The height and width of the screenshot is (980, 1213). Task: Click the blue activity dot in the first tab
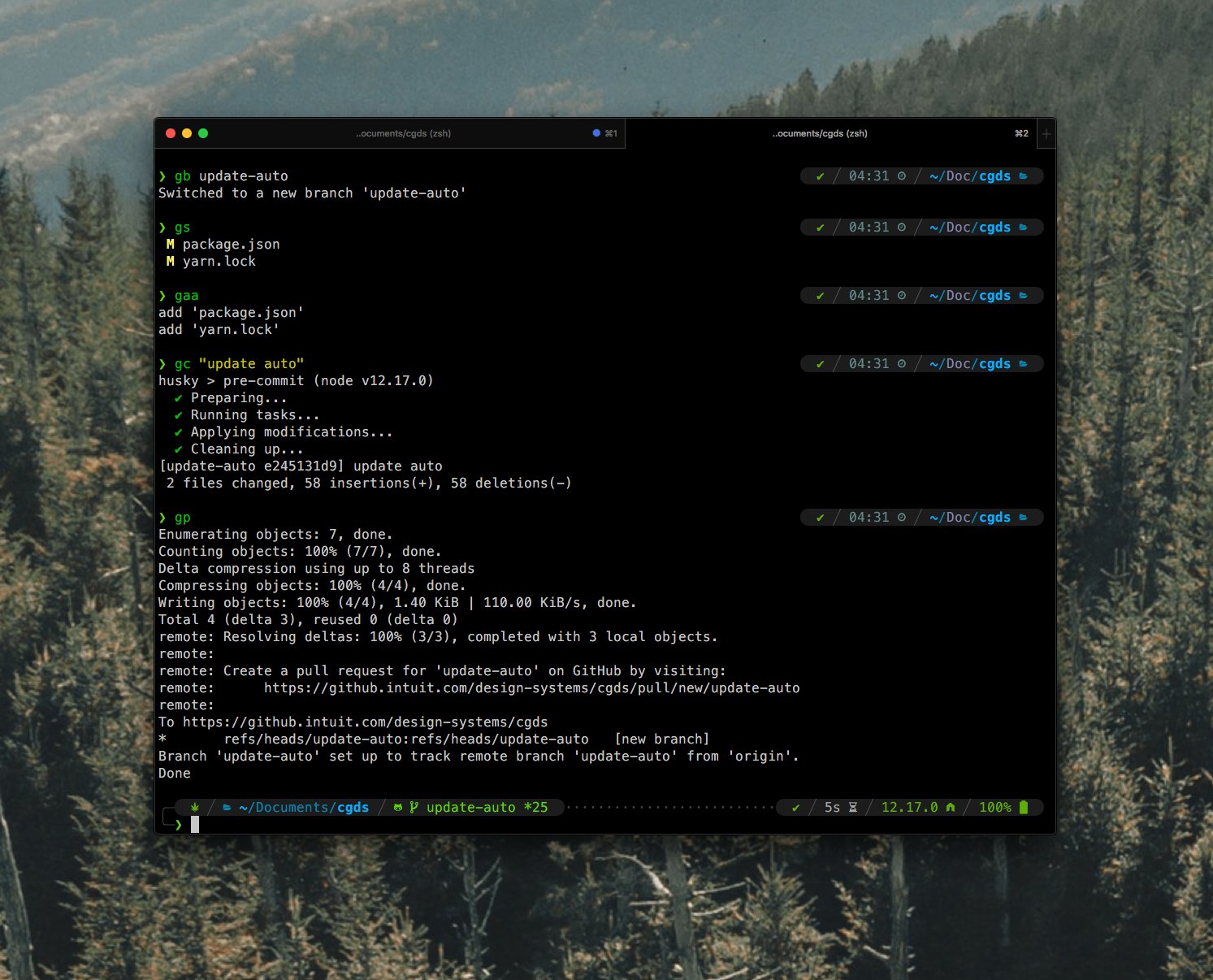(x=596, y=133)
